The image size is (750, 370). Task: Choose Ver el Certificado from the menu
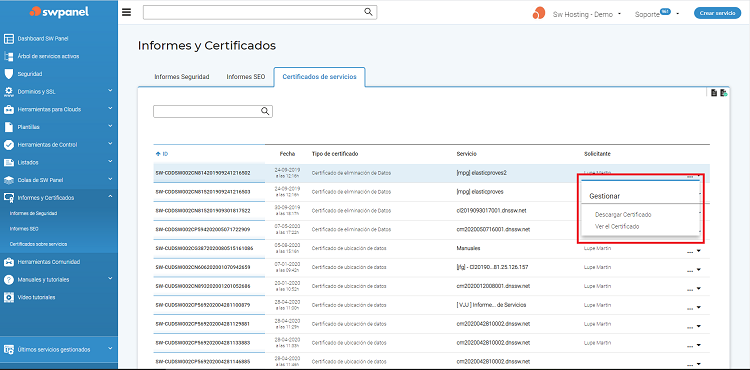(x=617, y=227)
